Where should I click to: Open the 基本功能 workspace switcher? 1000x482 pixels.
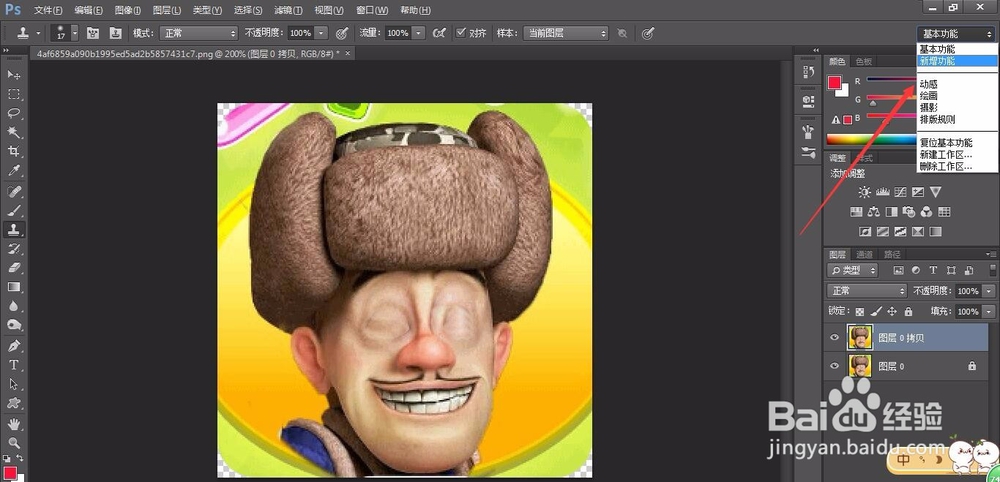[x=955, y=34]
